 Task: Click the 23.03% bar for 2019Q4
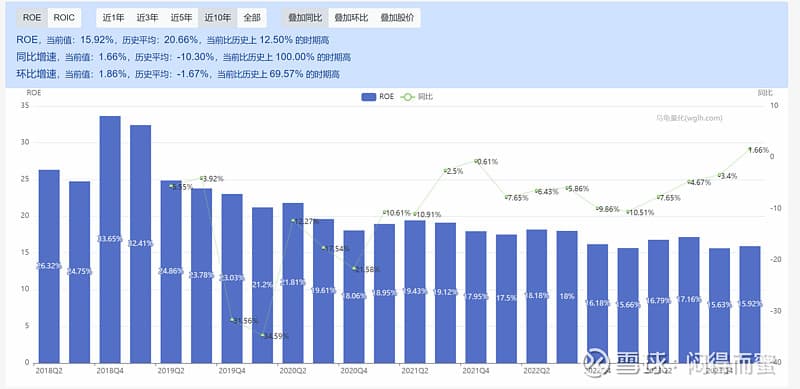pos(232,278)
